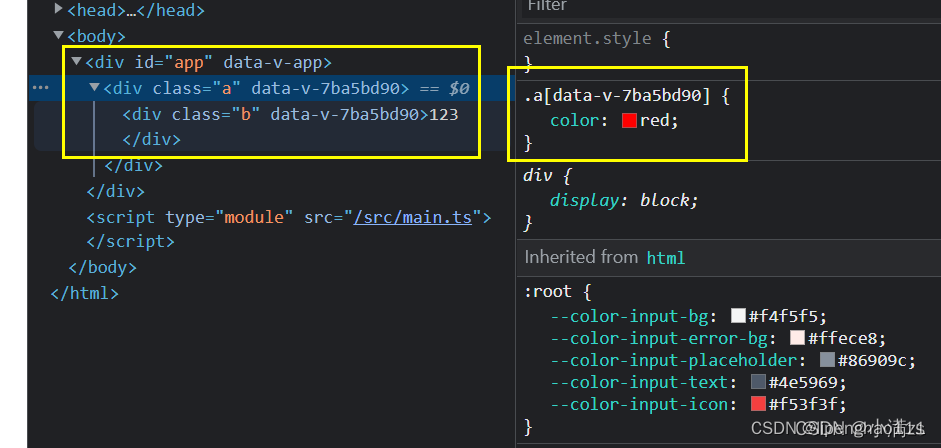The image size is (941, 448).
Task: Select the script type="module" element
Action: coord(289,217)
